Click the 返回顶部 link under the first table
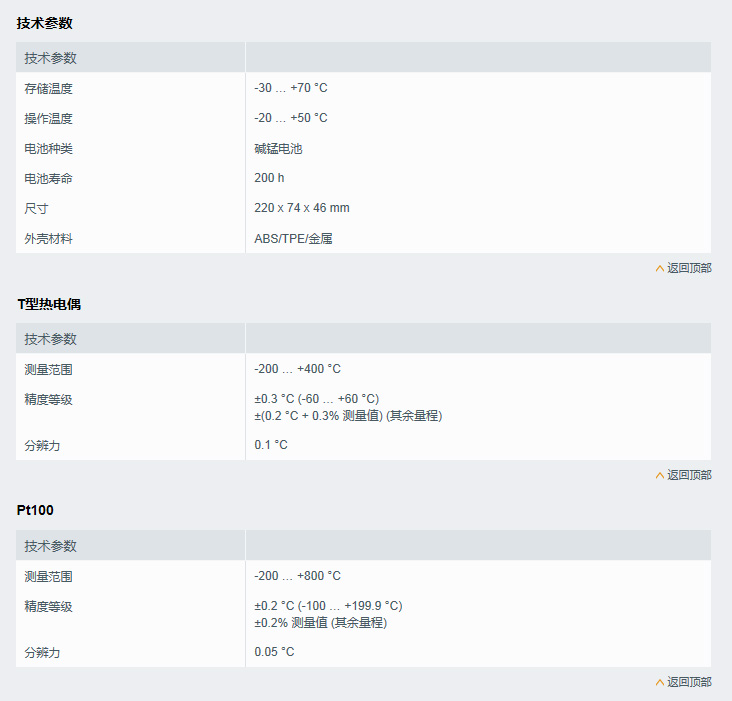The height and width of the screenshot is (701, 732). click(689, 268)
